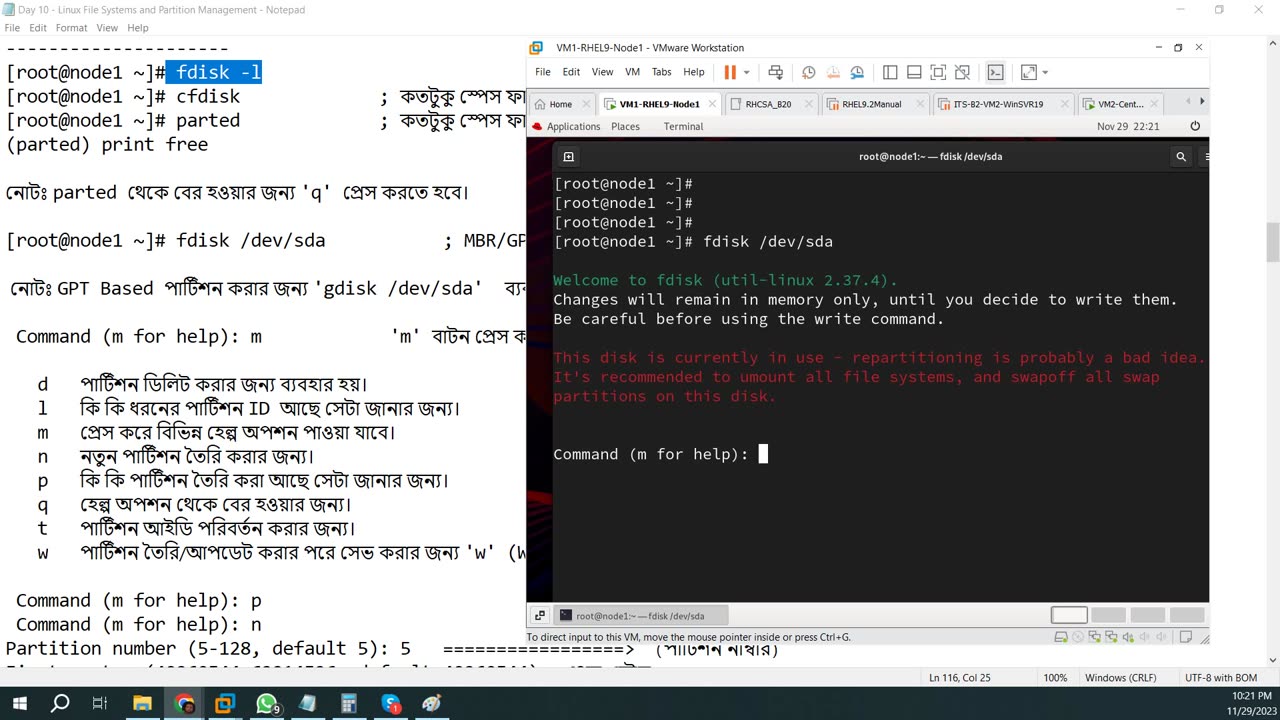This screenshot has width=1280, height=720.
Task: Click the VMware hard disk status icon
Action: pyautogui.click(x=1061, y=637)
